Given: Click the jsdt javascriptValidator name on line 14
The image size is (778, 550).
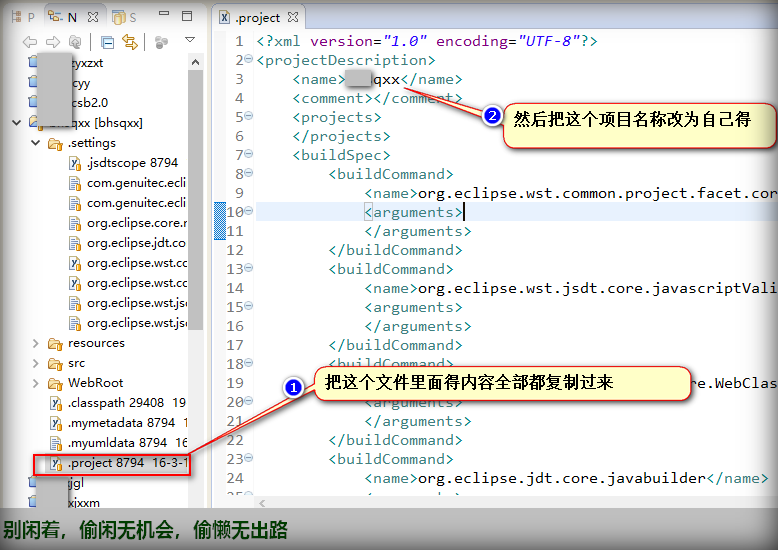Looking at the screenshot, I should click(x=597, y=288).
